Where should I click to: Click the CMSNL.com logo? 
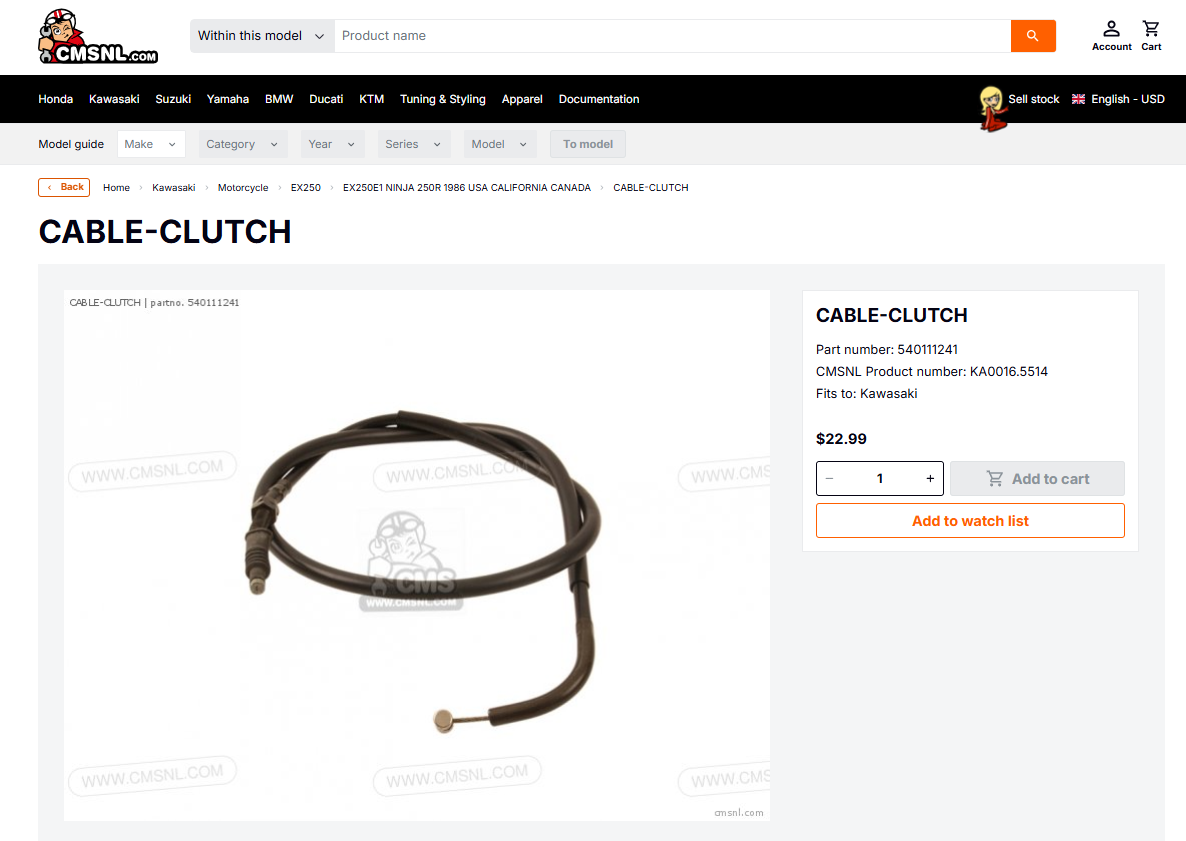pyautogui.click(x=98, y=36)
